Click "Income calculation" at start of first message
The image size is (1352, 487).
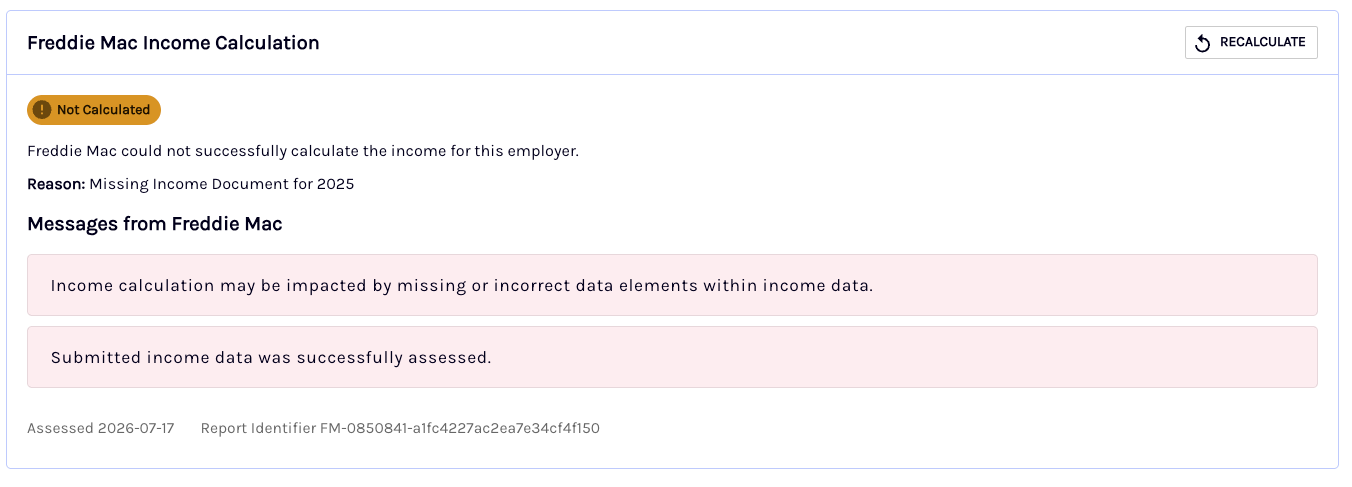[x=133, y=285]
